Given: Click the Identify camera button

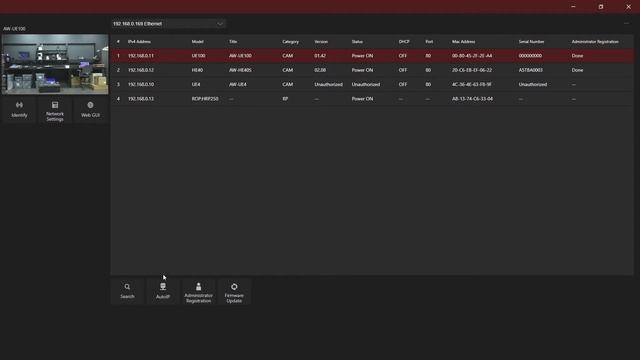Looking at the screenshot, I should (19, 109).
